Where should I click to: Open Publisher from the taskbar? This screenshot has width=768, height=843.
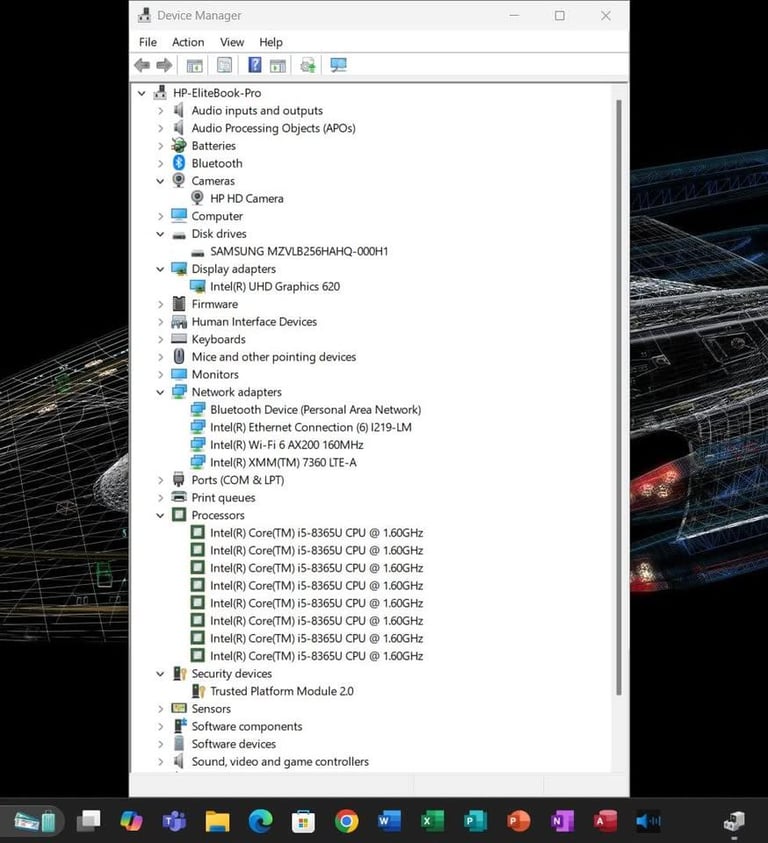475,821
